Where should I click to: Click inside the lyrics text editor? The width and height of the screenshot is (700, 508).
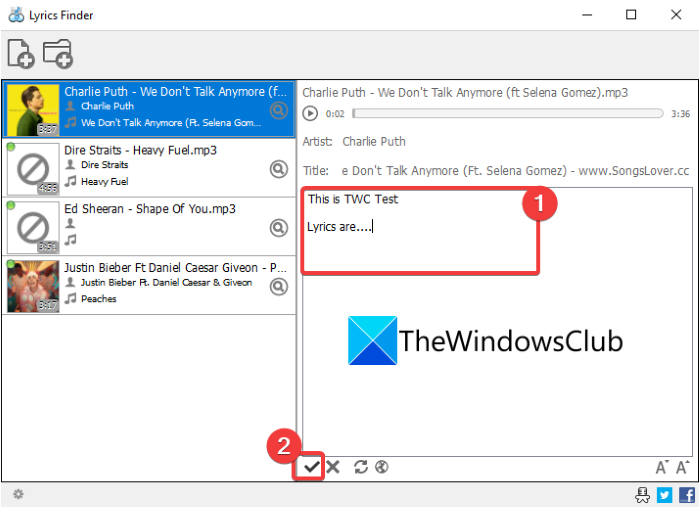pos(497,321)
